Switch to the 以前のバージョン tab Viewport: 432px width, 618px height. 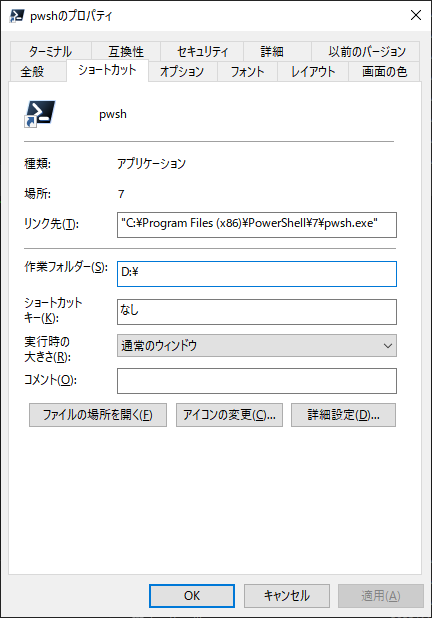367,51
